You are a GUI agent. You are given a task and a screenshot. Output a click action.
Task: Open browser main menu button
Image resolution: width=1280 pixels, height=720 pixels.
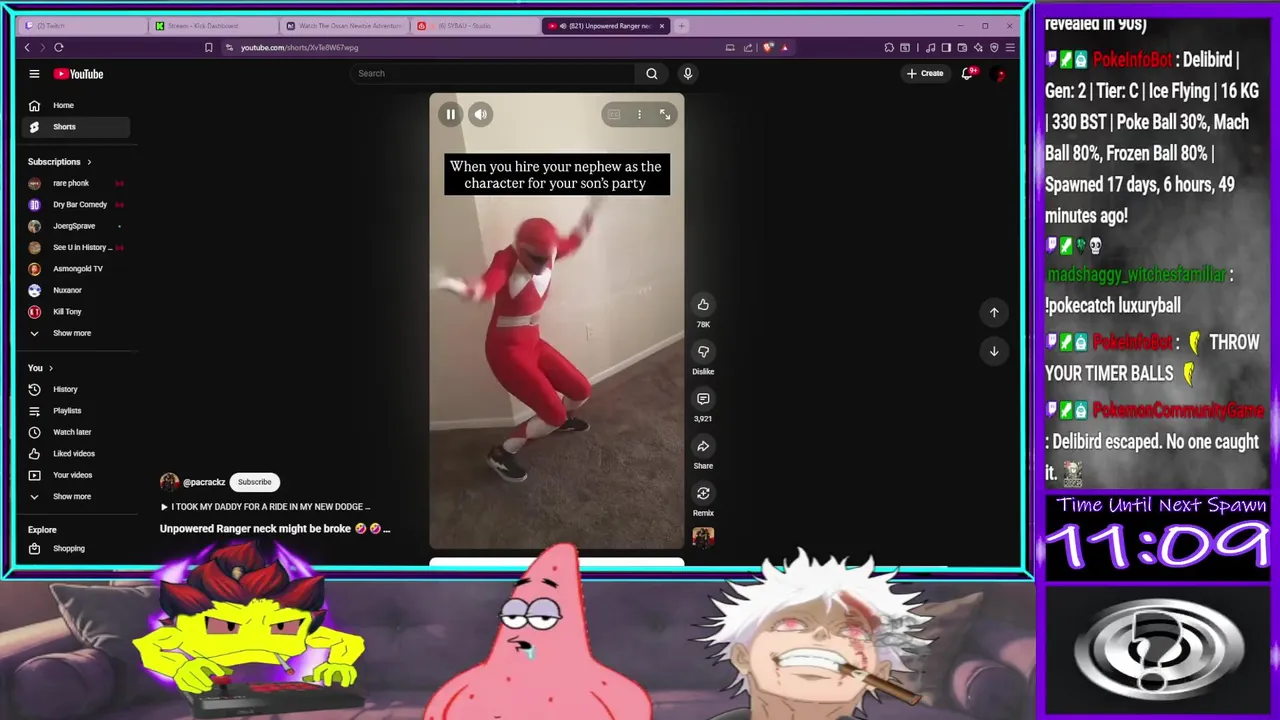1010,47
